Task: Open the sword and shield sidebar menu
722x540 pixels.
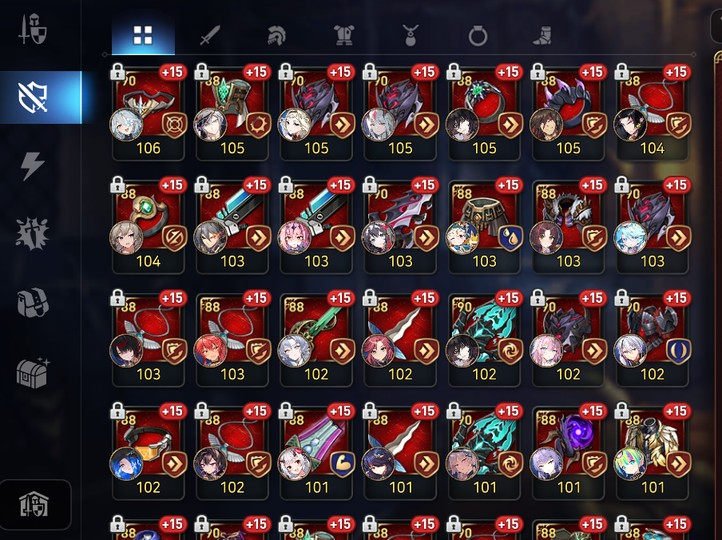Action: (x=32, y=29)
